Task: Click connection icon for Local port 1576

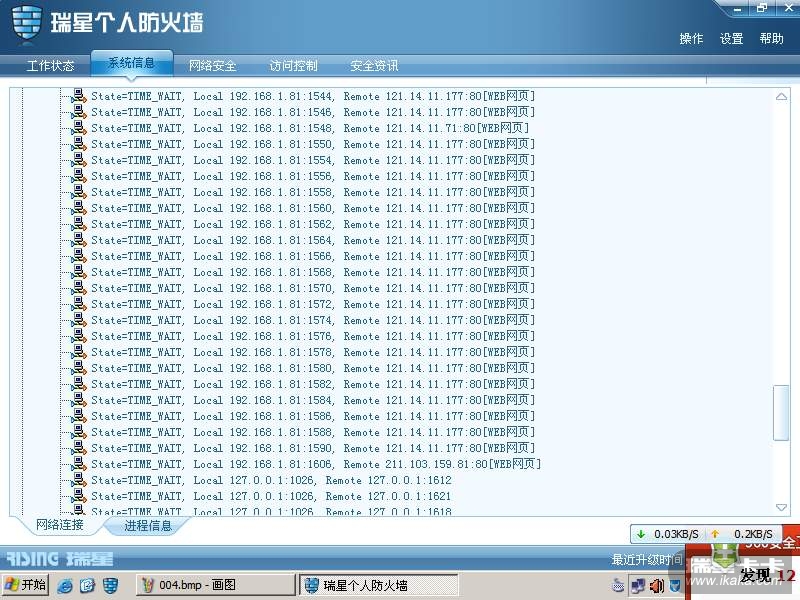Action: pyautogui.click(x=79, y=335)
